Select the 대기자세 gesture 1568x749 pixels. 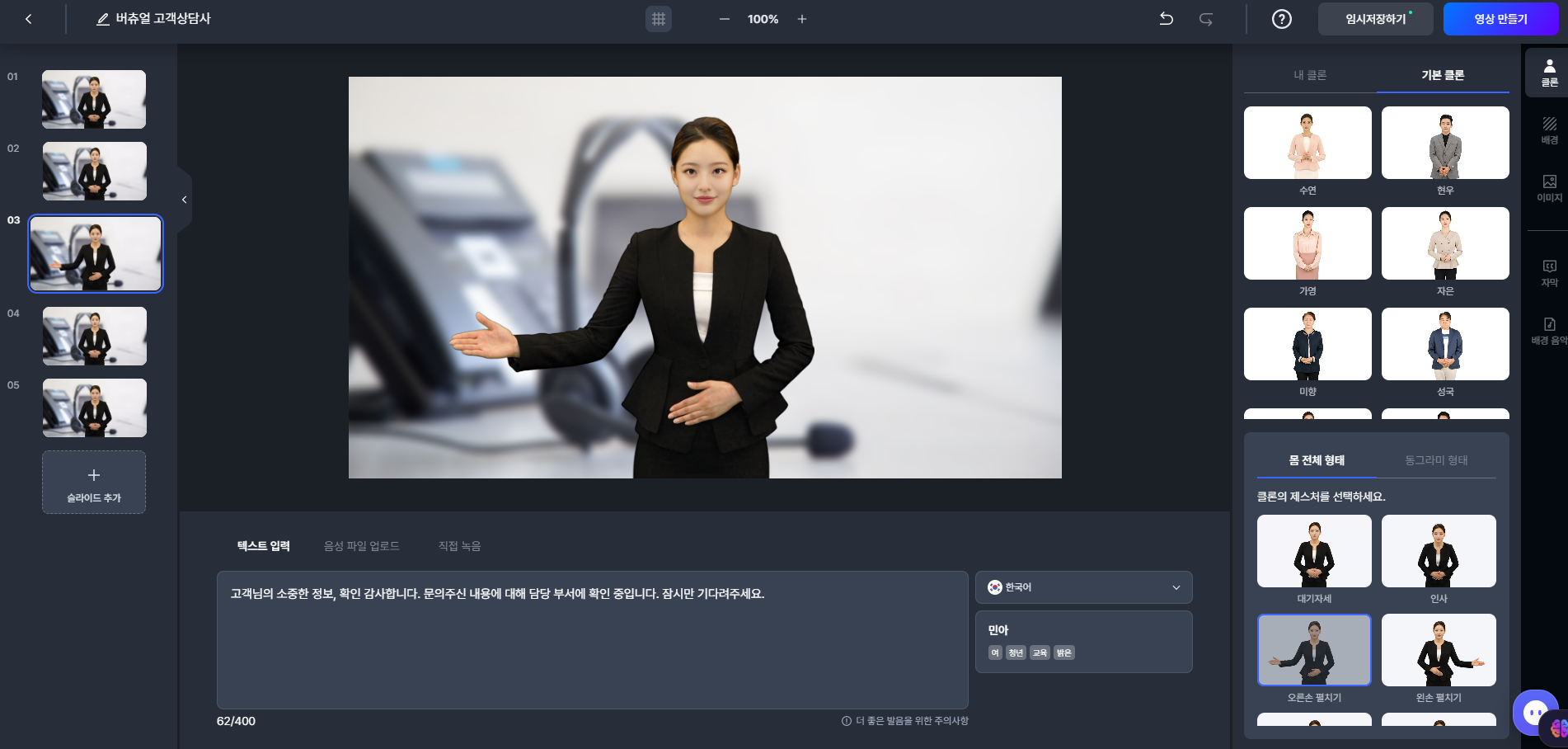(x=1314, y=550)
